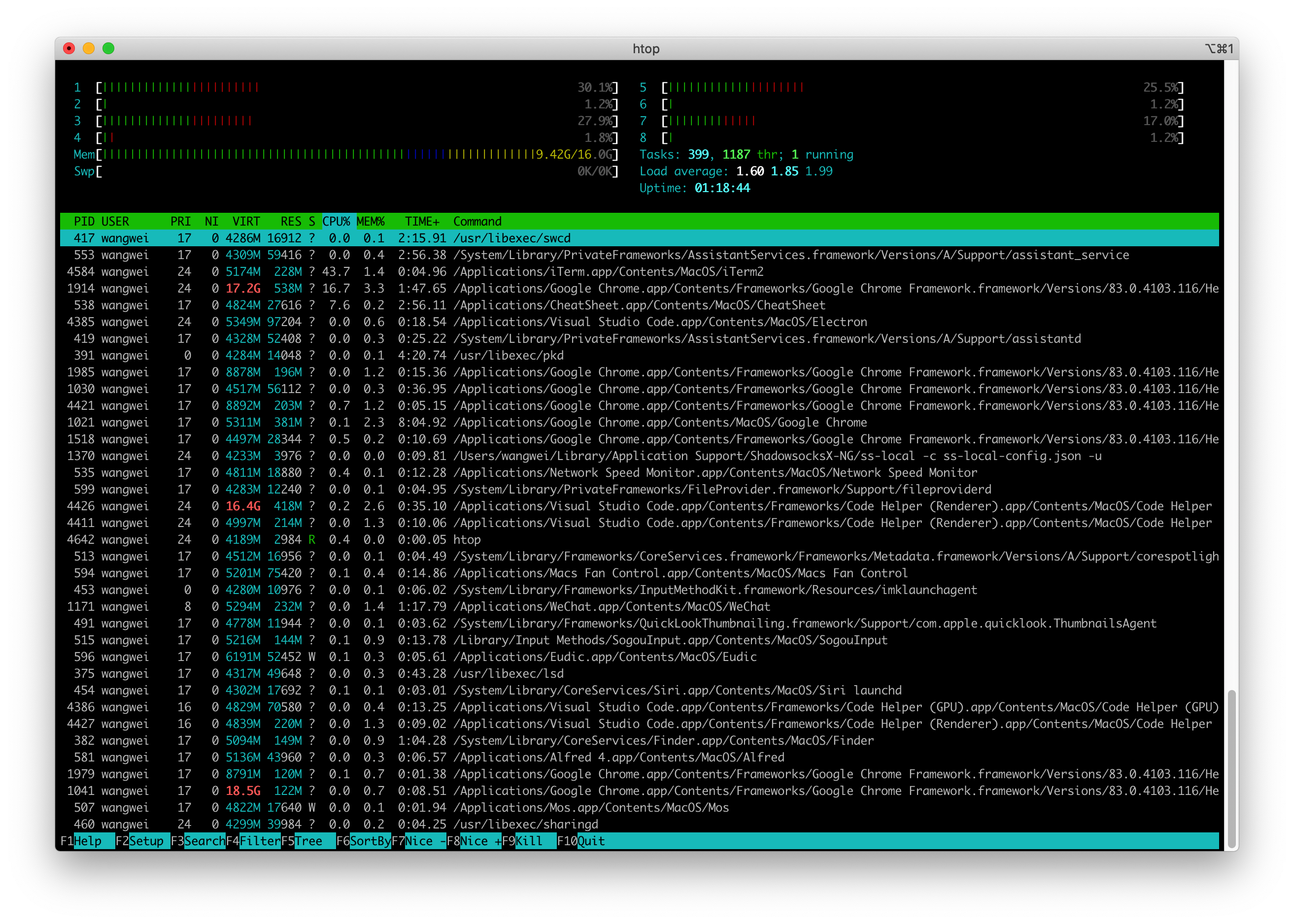Sort by the USER column header

[x=116, y=221]
